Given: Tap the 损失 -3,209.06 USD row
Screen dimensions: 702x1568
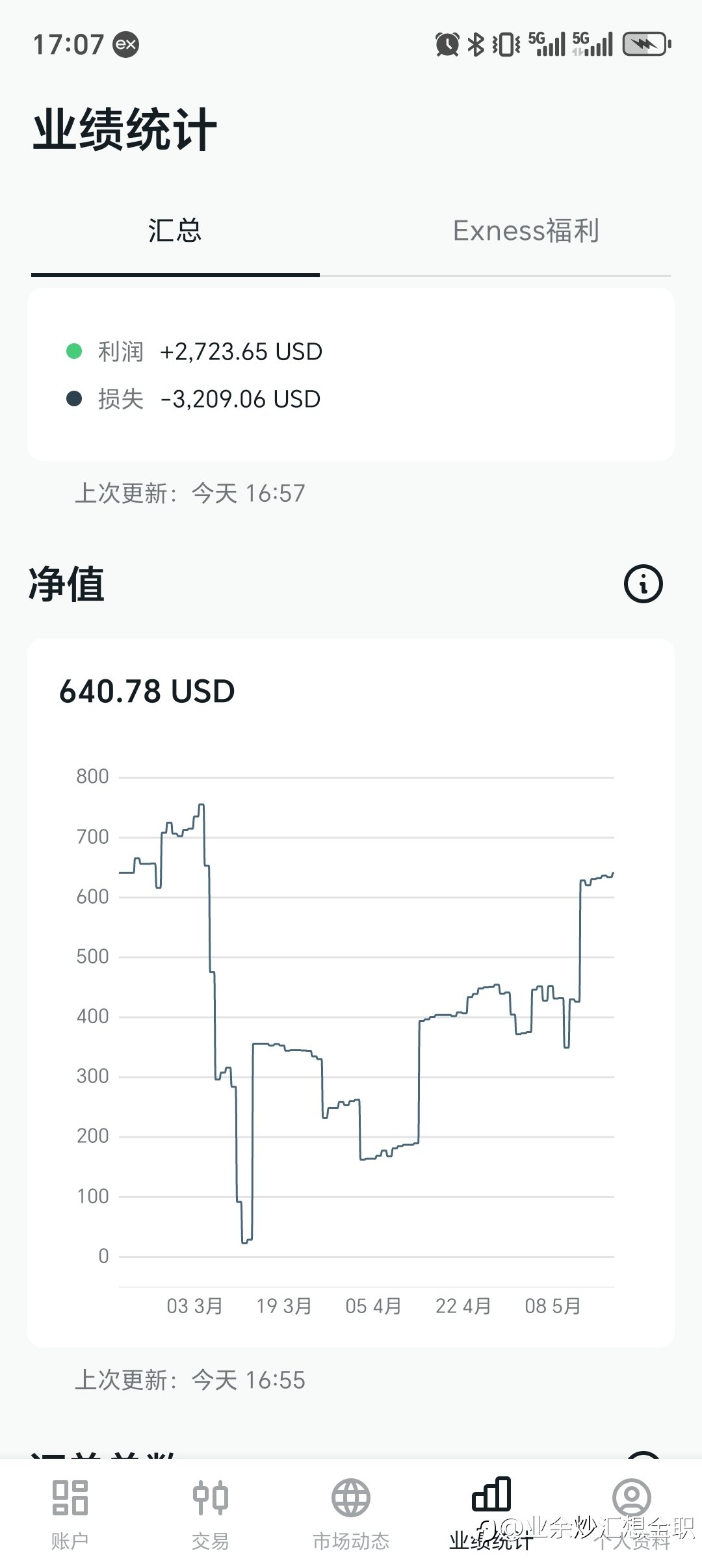Looking at the screenshot, I should coord(194,399).
